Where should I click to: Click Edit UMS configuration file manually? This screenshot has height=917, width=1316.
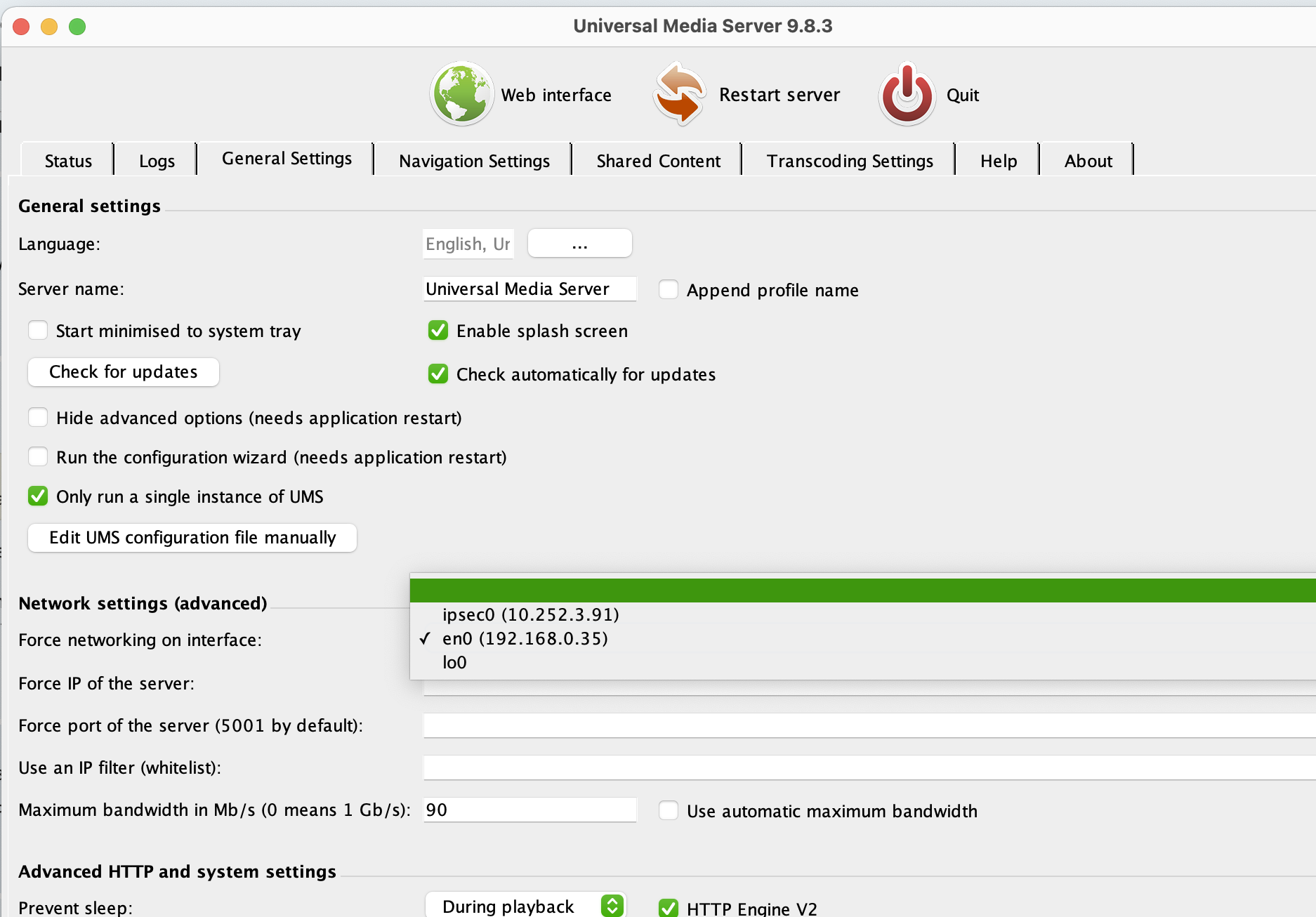(x=192, y=537)
